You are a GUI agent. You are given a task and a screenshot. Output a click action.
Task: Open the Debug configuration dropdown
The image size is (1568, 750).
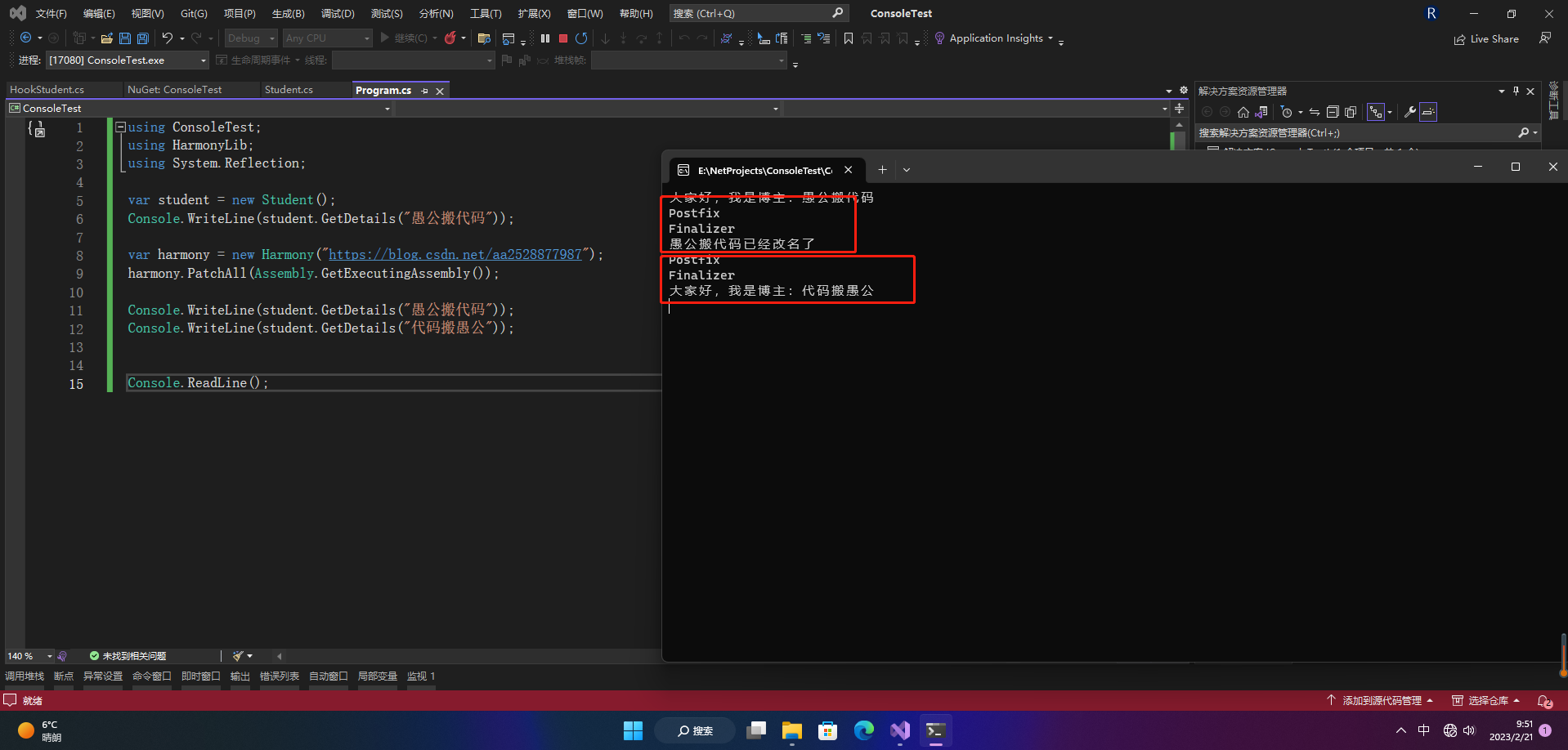click(252, 38)
